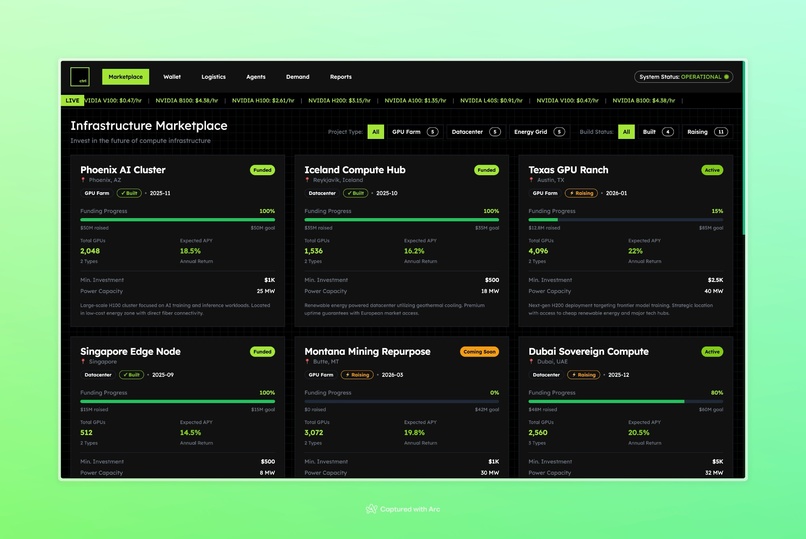The image size is (806, 539).
Task: Click the 1,536 Total GPUs value
Action: click(314, 251)
